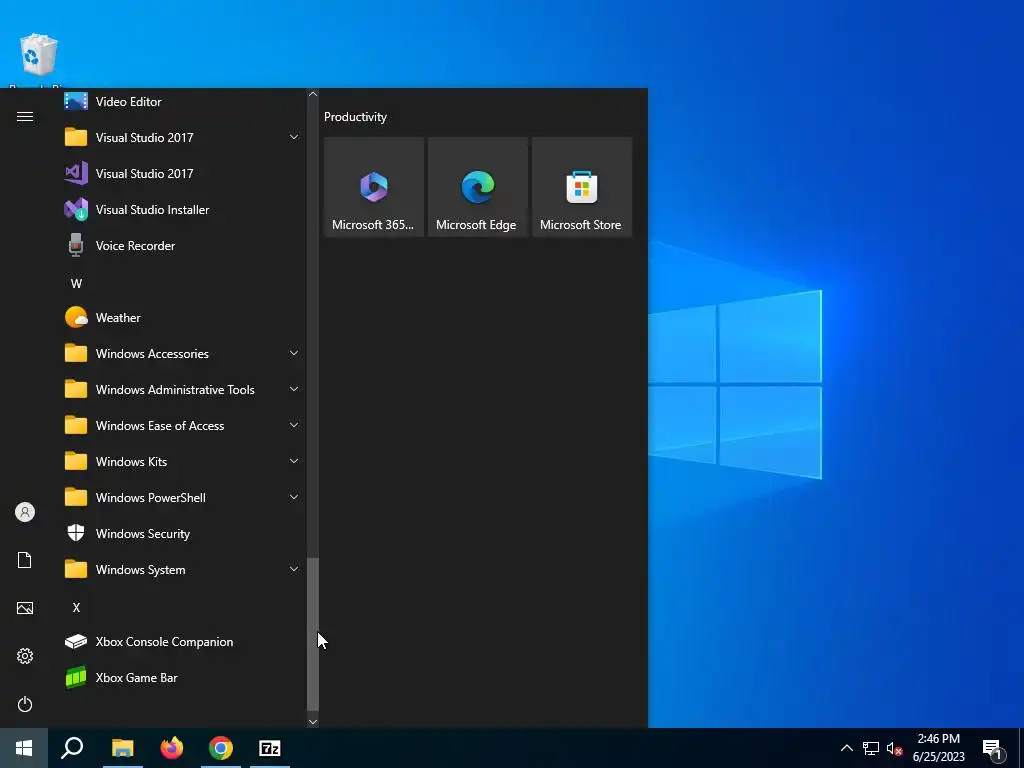
Task: Expand the Visual Studio 2017 folder chevron
Action: [x=294, y=137]
